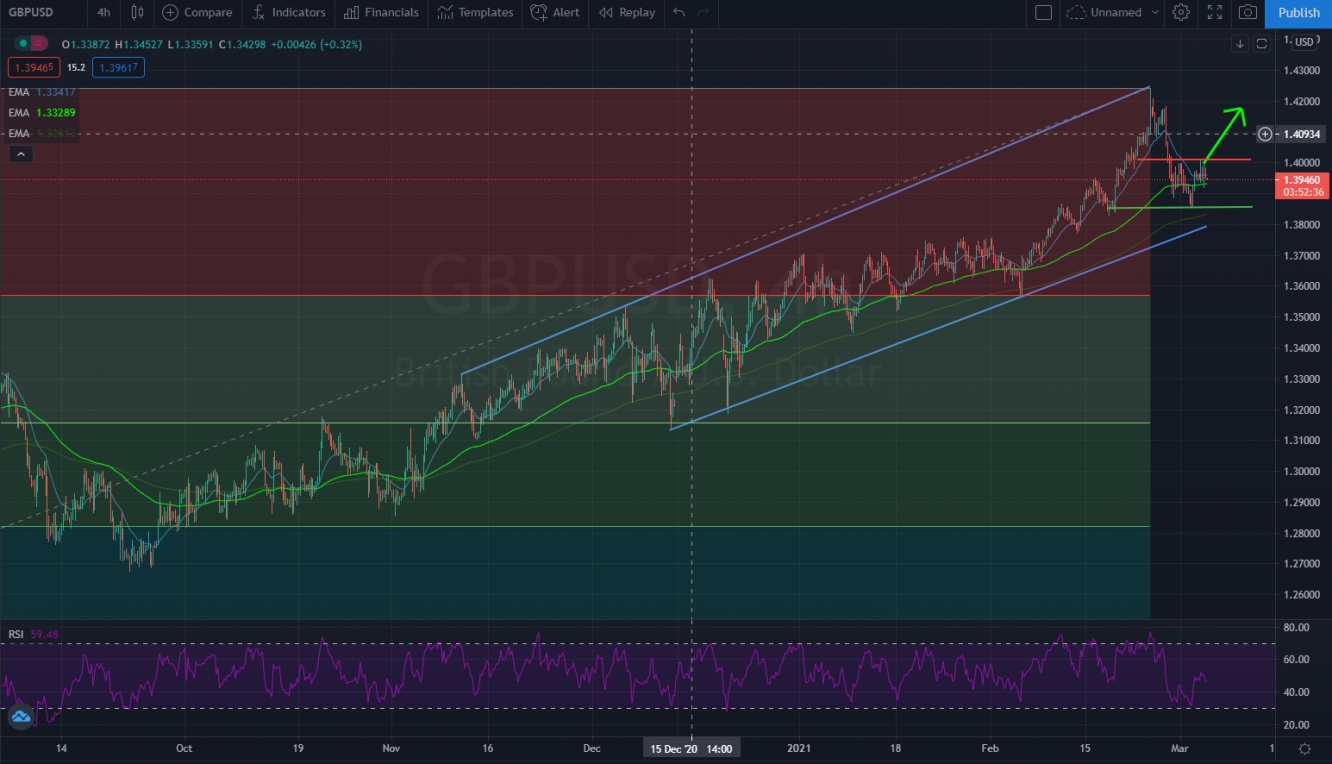Change the 4h timeframe interval
The height and width of the screenshot is (764, 1332).
pos(104,12)
